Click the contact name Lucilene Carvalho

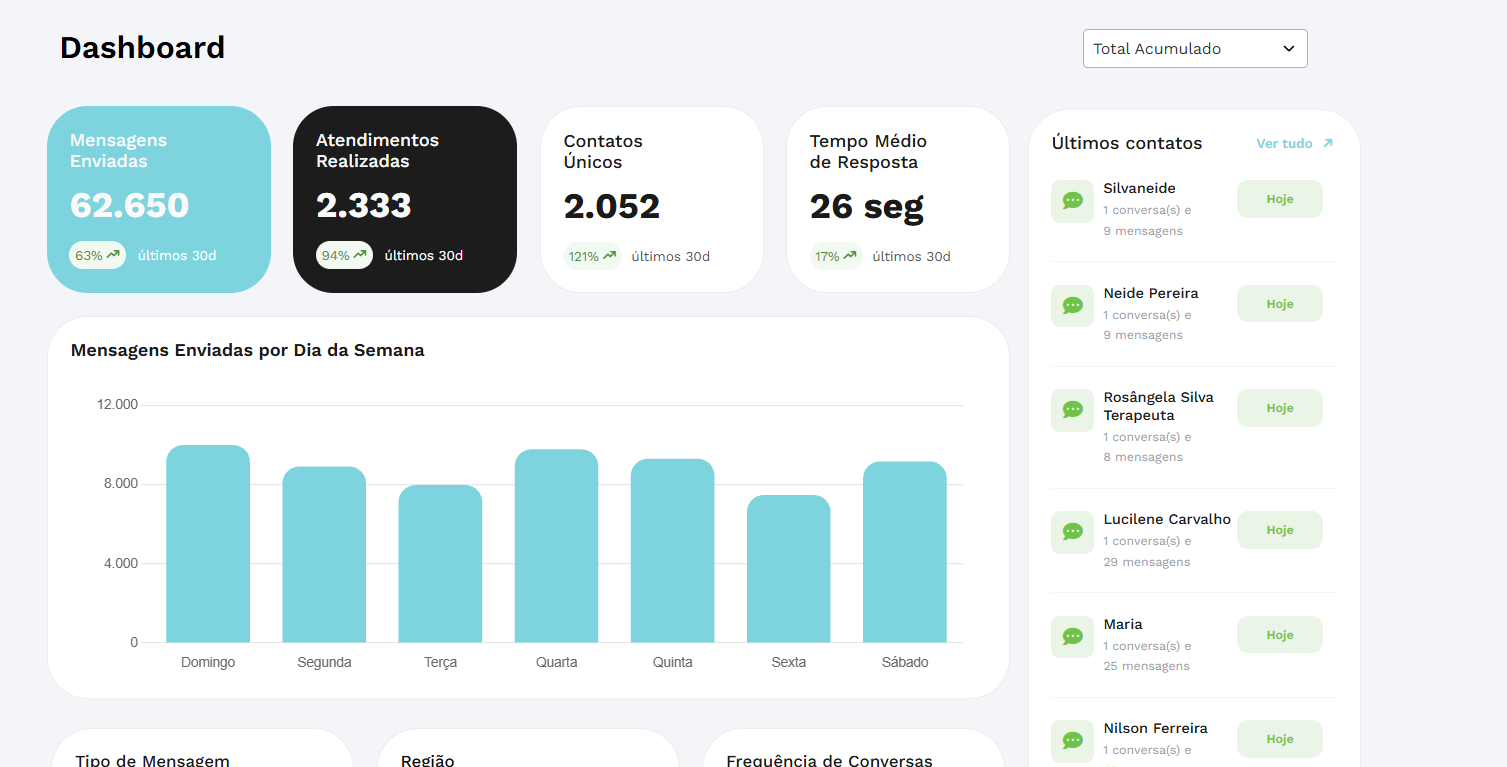[1167, 519]
